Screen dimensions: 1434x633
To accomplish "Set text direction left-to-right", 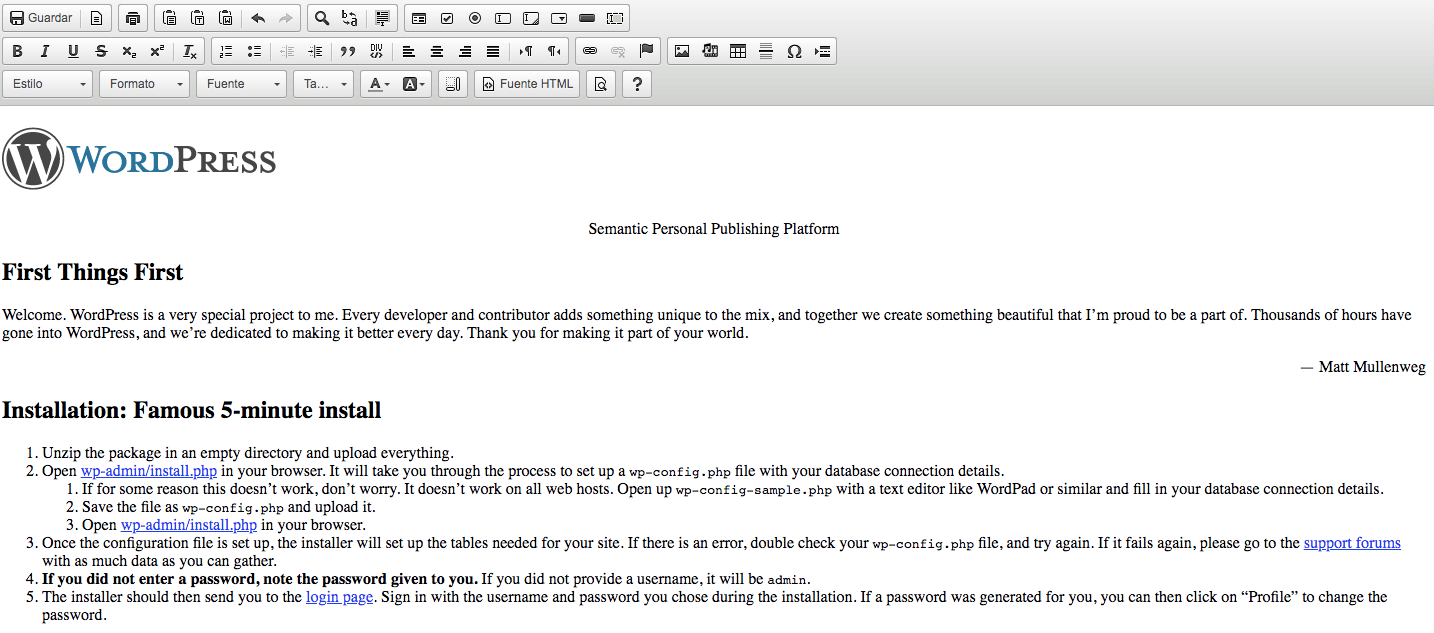I will pos(526,51).
